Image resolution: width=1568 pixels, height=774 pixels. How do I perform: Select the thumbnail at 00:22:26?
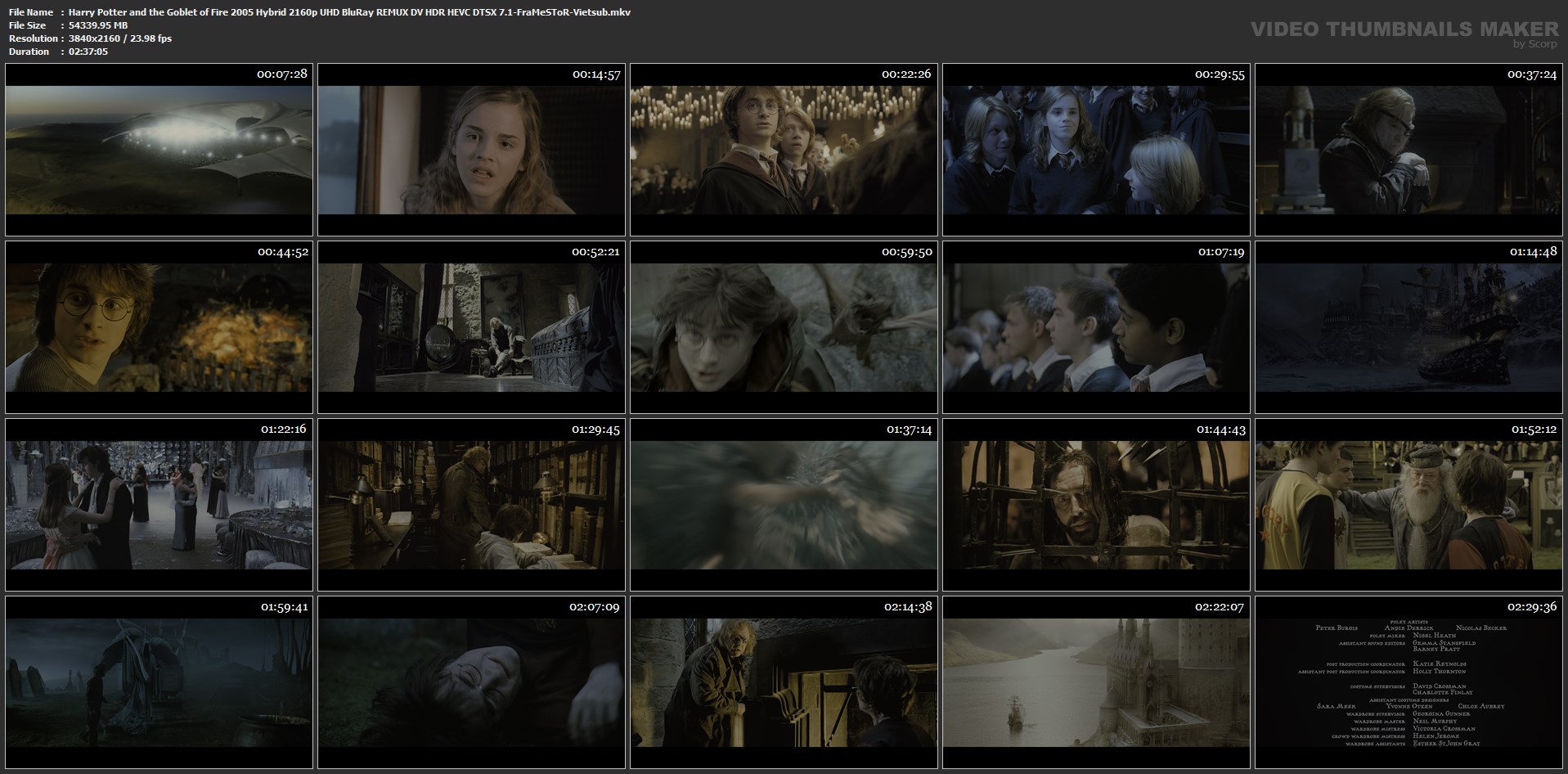784,150
